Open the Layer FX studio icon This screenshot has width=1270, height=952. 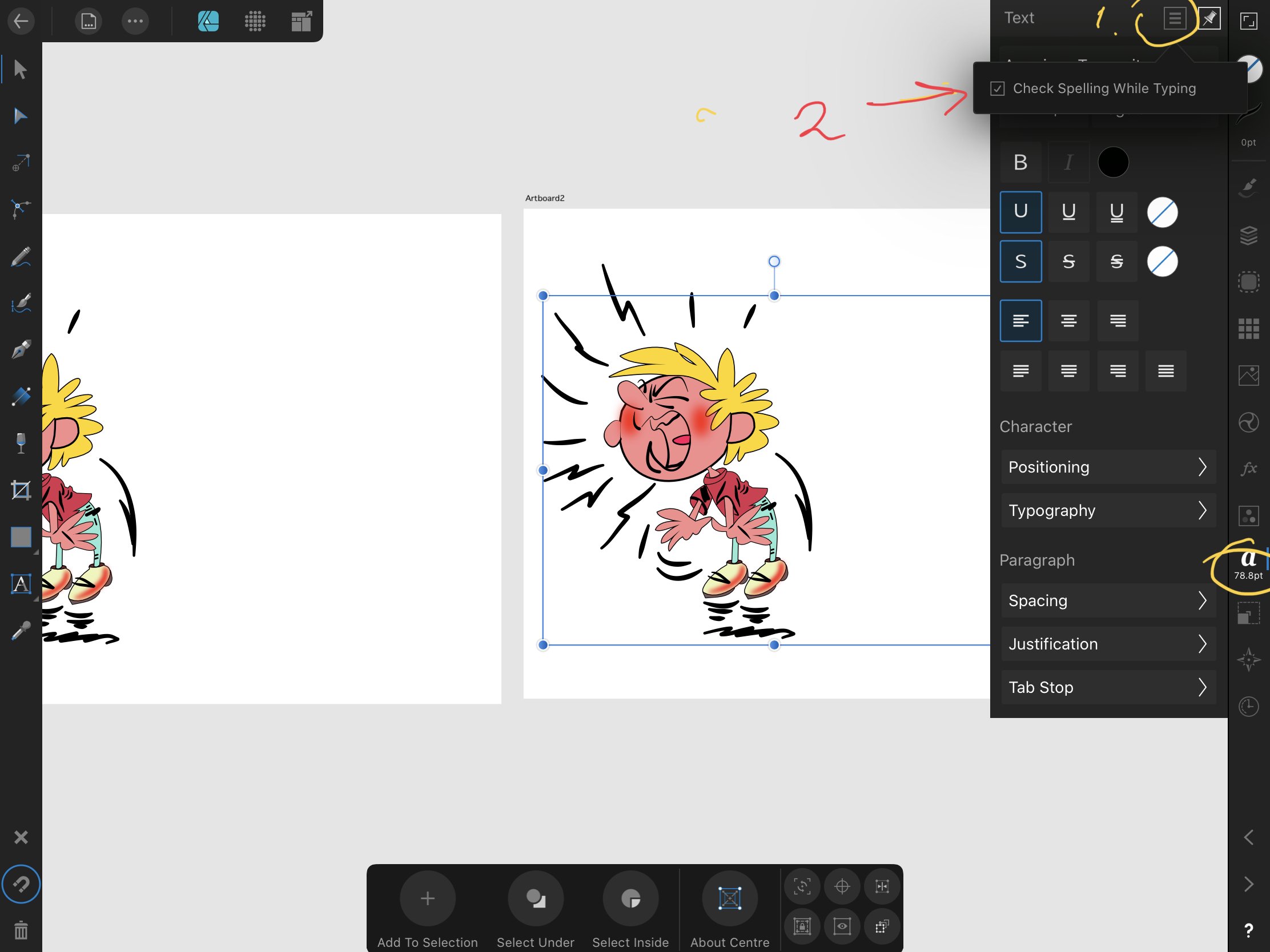click(1249, 468)
